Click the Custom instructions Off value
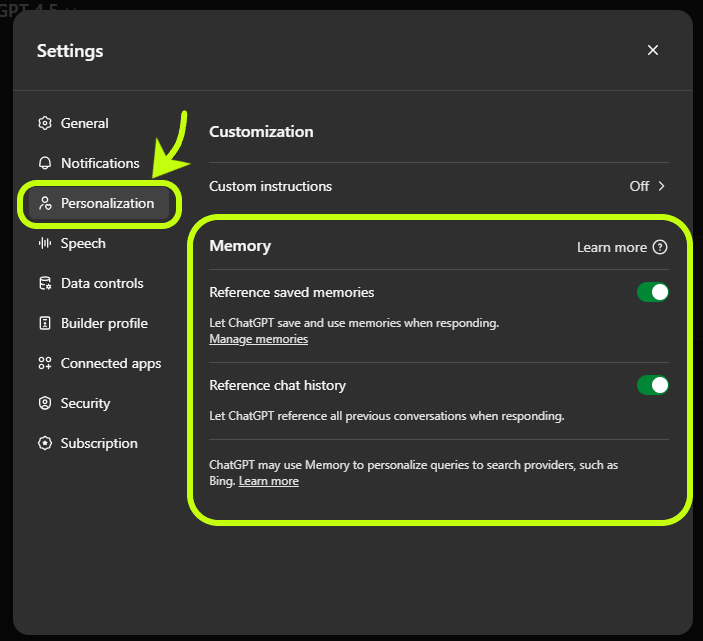This screenshot has height=641, width=703. click(x=639, y=186)
